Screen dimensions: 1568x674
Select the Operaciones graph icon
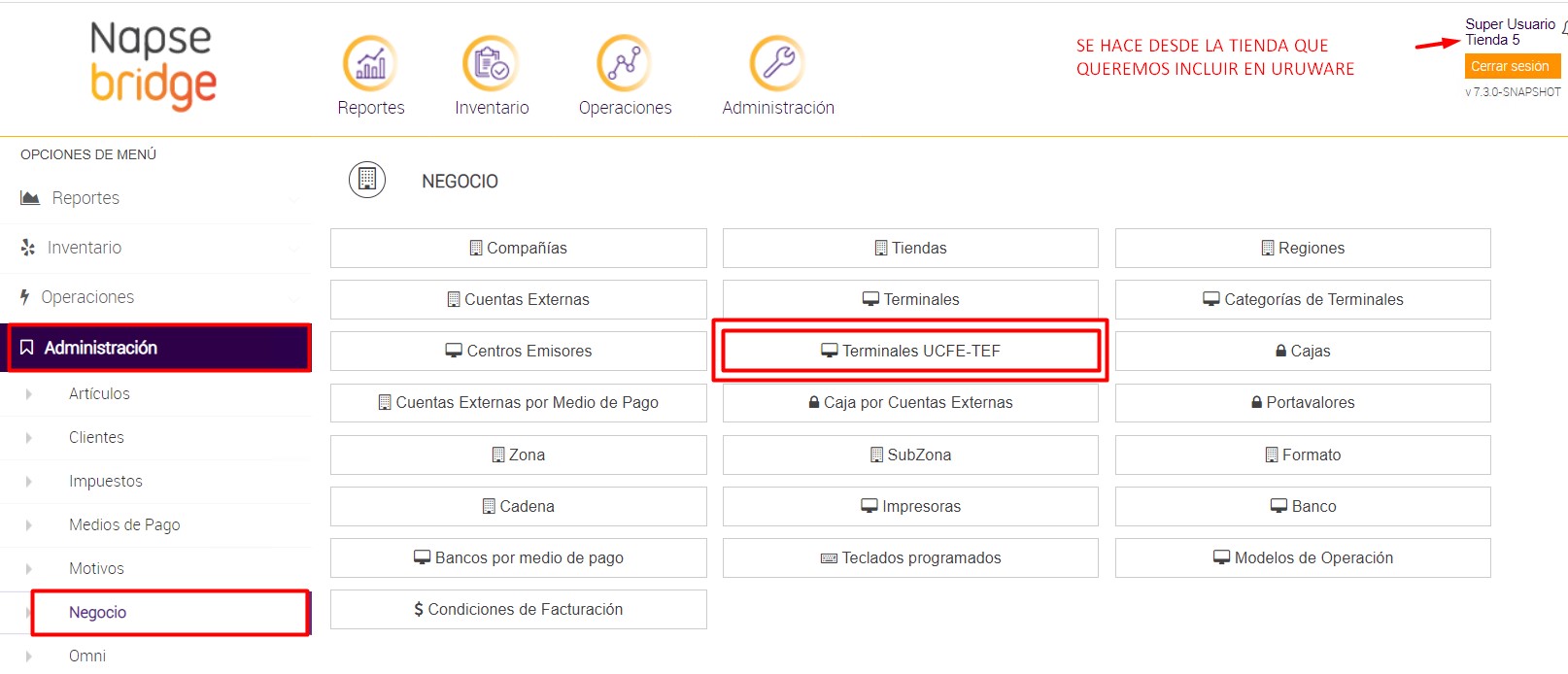coord(624,63)
